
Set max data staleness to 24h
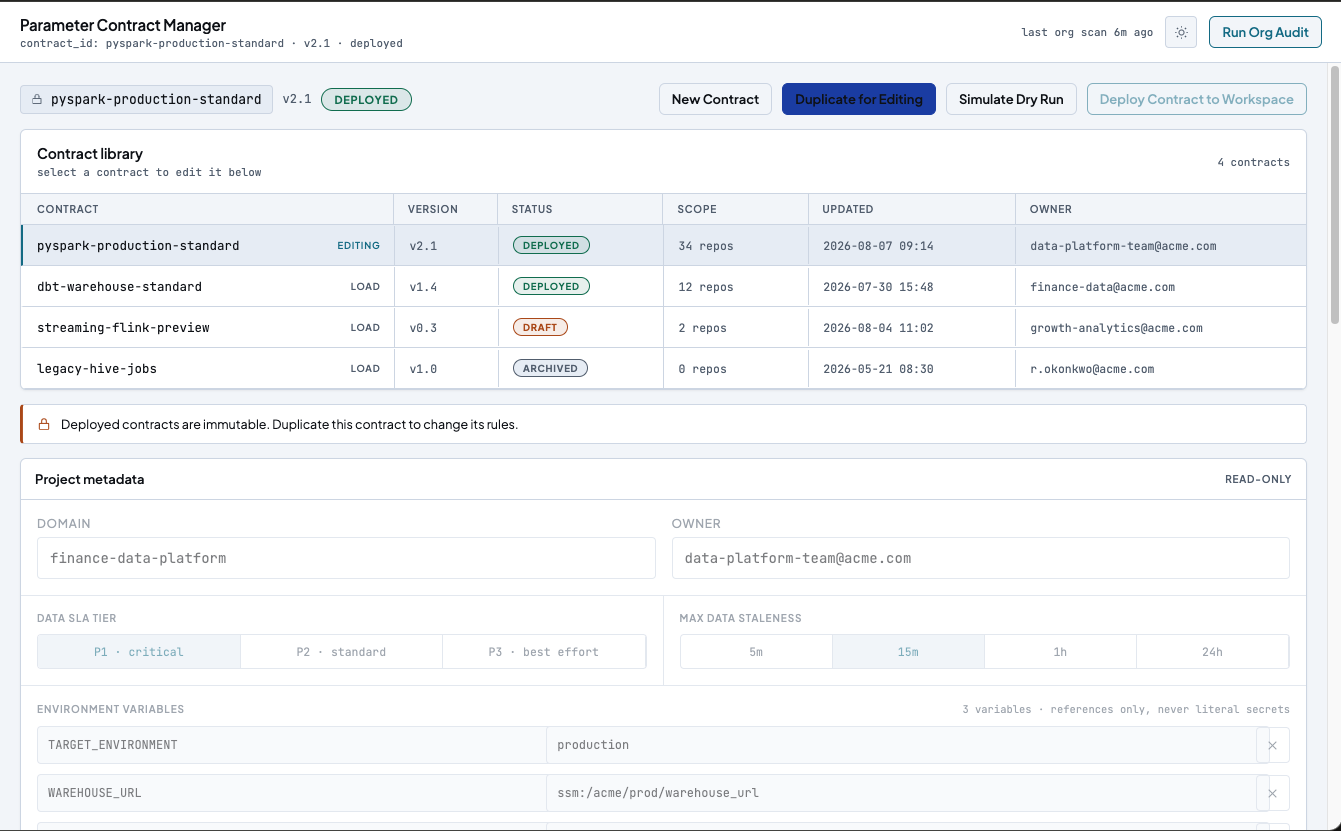[1212, 652]
